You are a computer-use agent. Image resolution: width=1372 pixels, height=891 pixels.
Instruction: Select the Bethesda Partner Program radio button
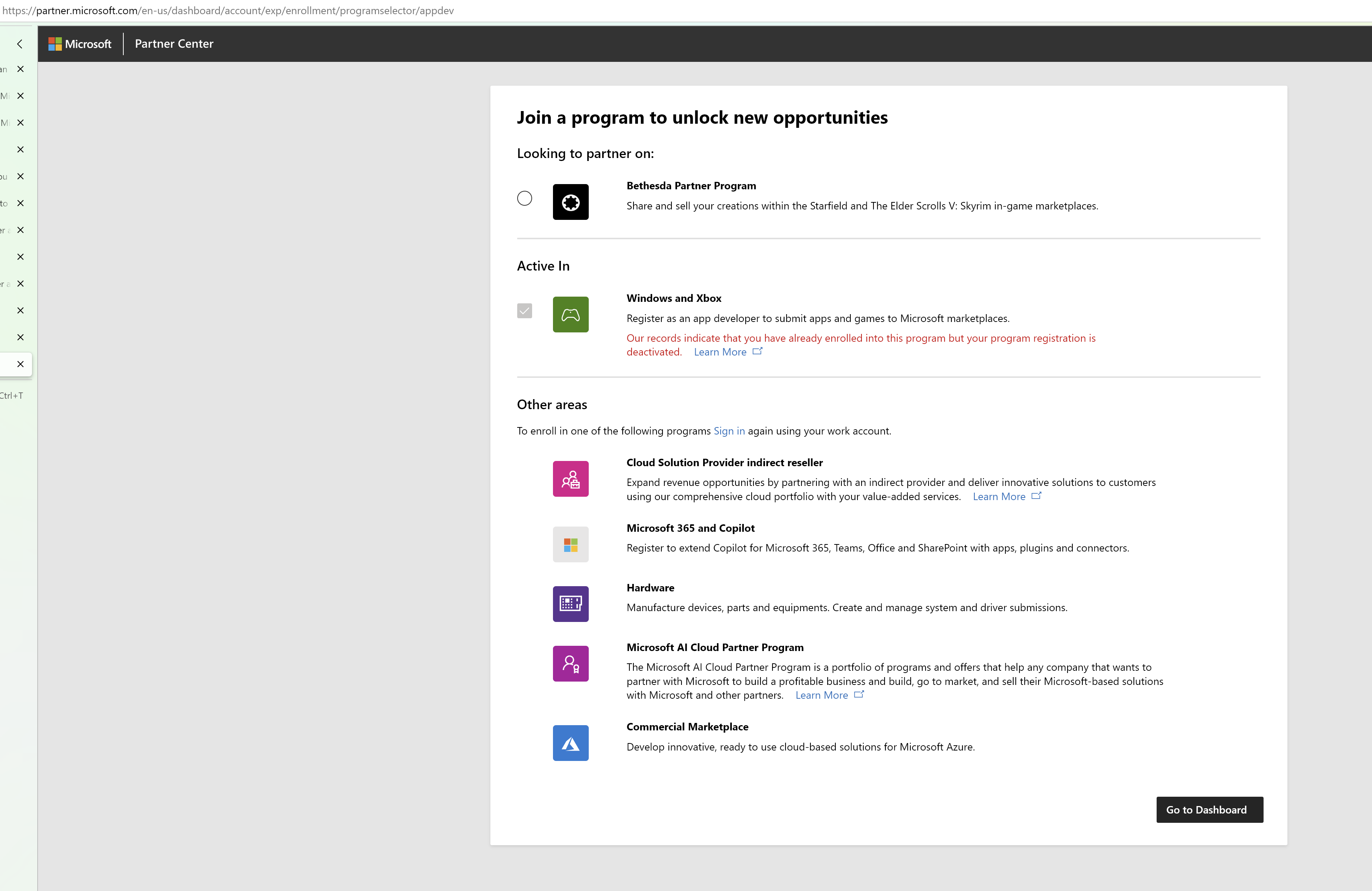coord(524,198)
